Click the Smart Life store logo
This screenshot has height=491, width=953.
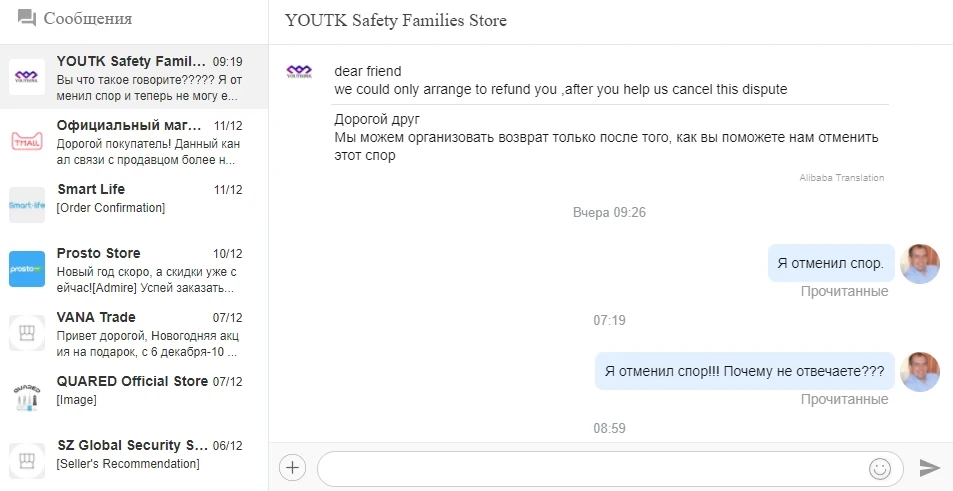[x=27, y=205]
